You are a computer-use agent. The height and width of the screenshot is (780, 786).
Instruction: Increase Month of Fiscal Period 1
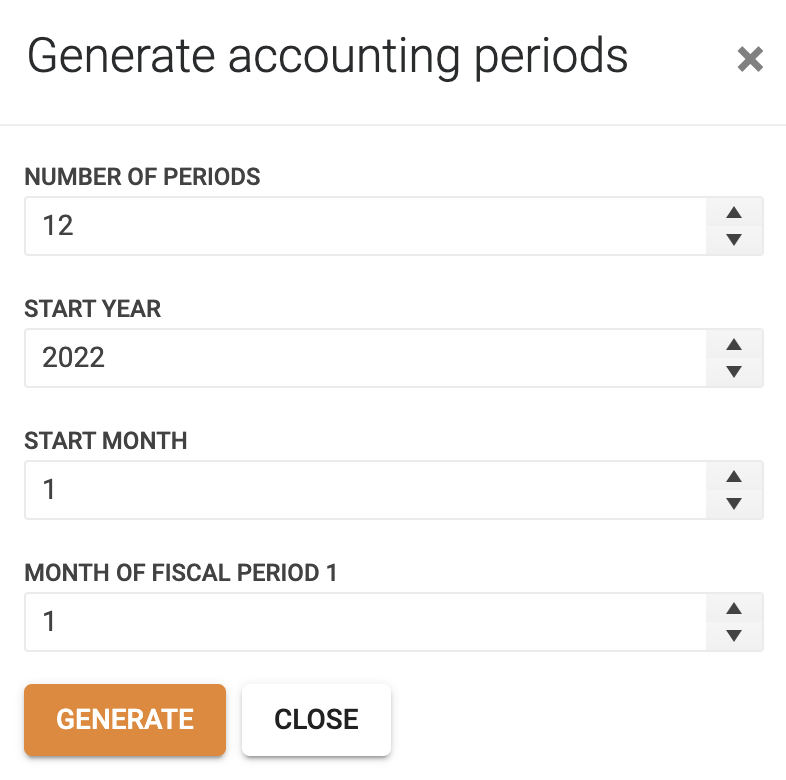734,609
